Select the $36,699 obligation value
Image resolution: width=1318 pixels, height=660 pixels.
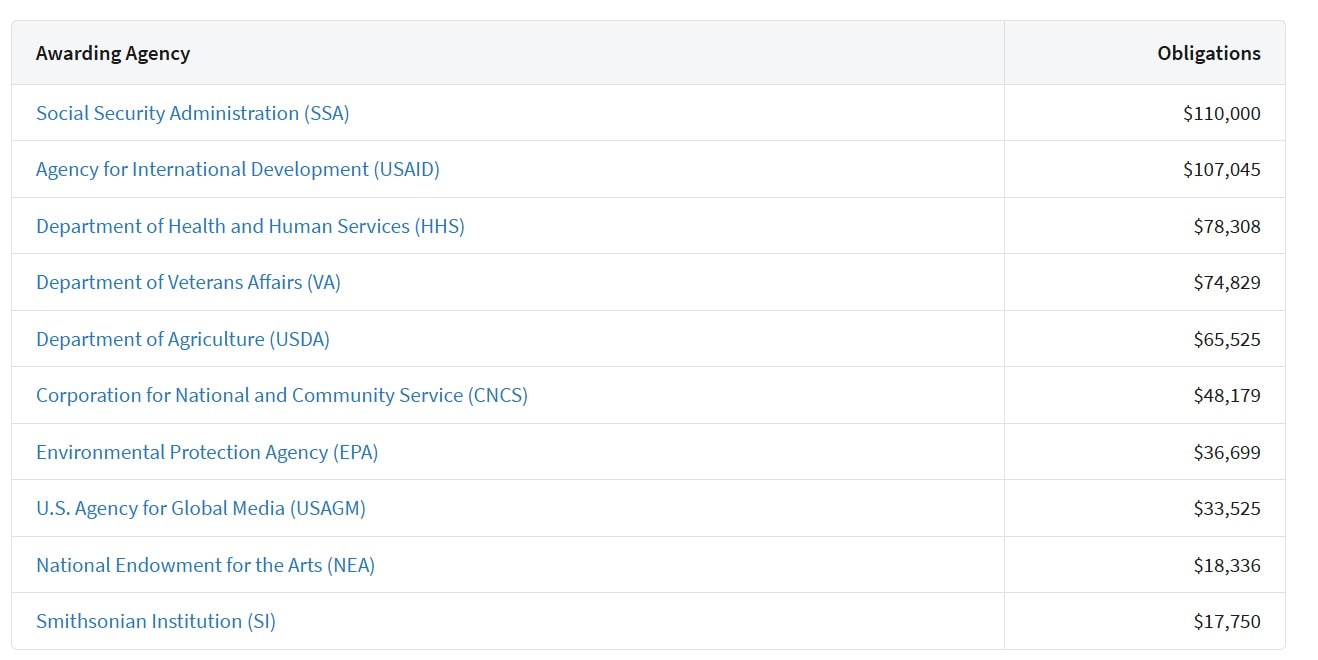pos(1227,452)
